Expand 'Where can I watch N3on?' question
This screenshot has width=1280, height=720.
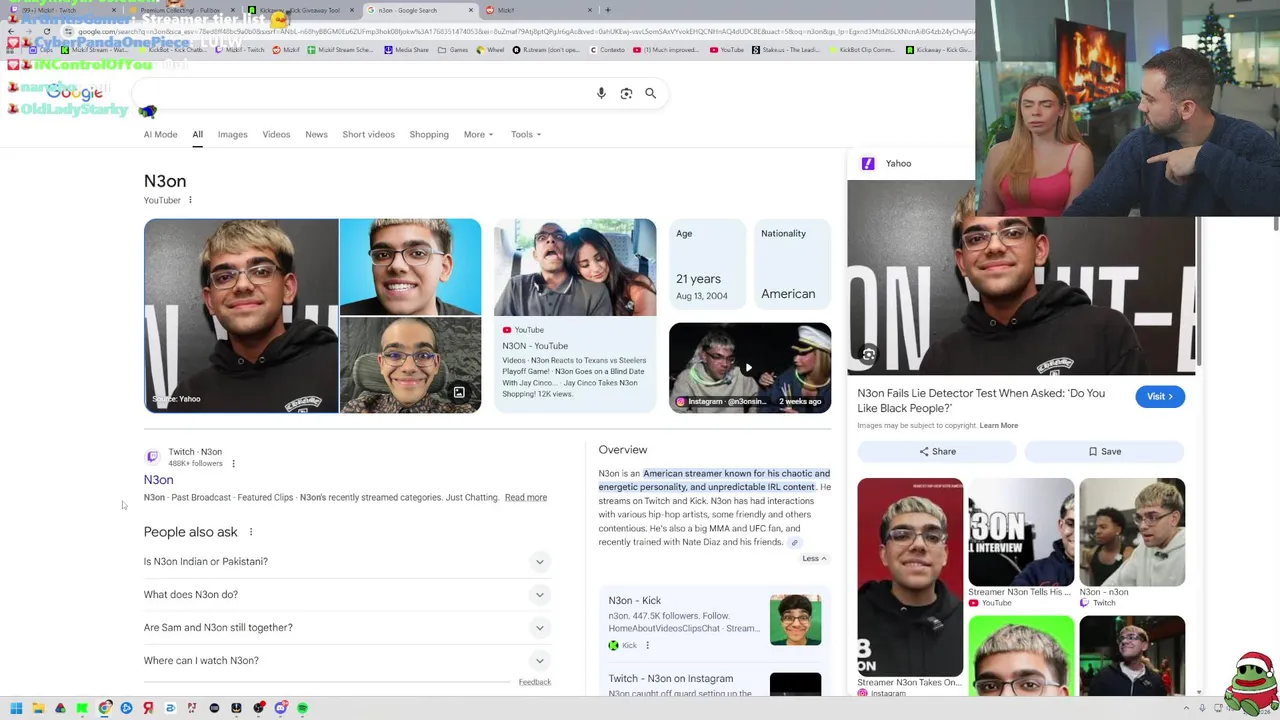coord(347,660)
